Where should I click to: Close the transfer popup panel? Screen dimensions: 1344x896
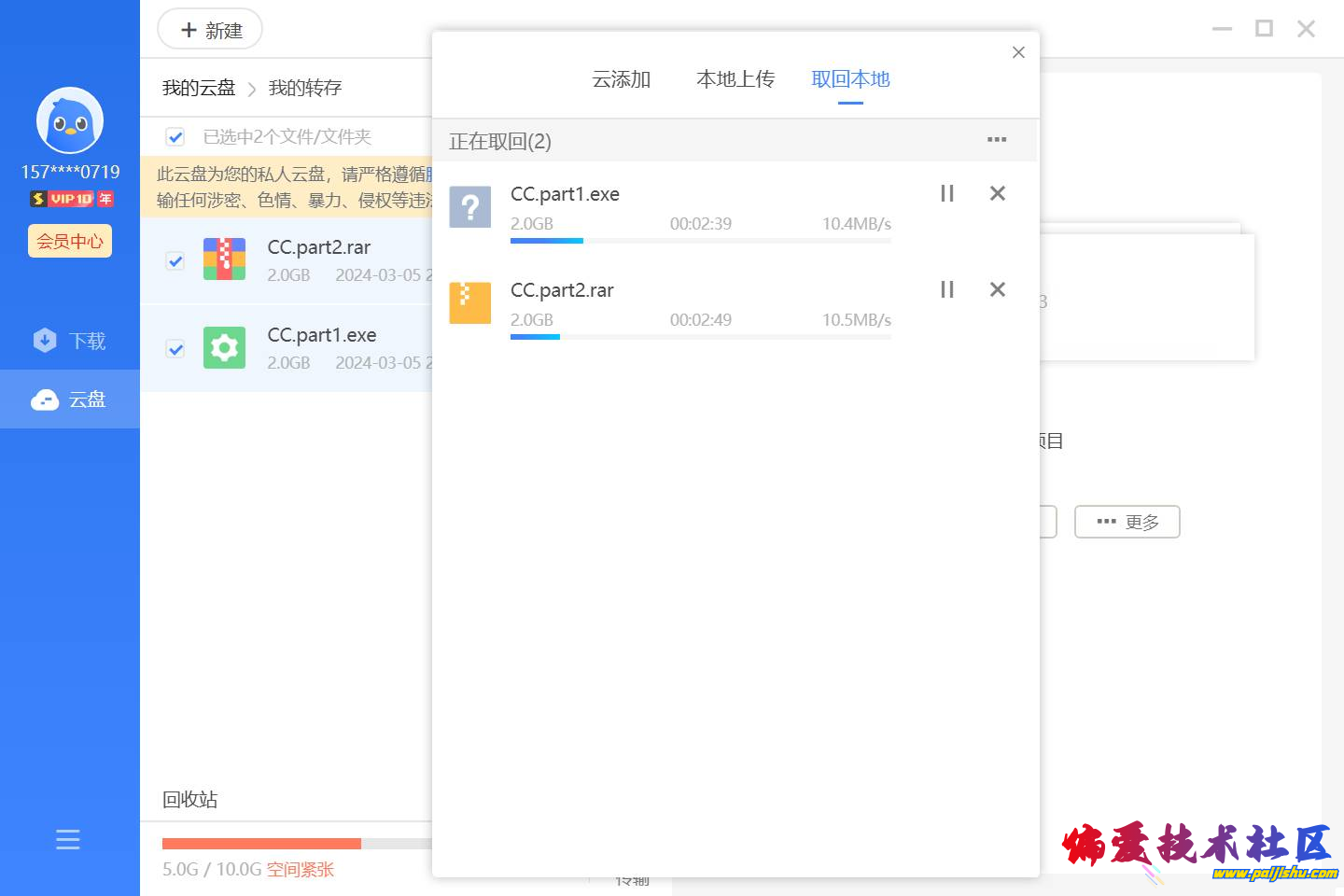tap(1018, 52)
